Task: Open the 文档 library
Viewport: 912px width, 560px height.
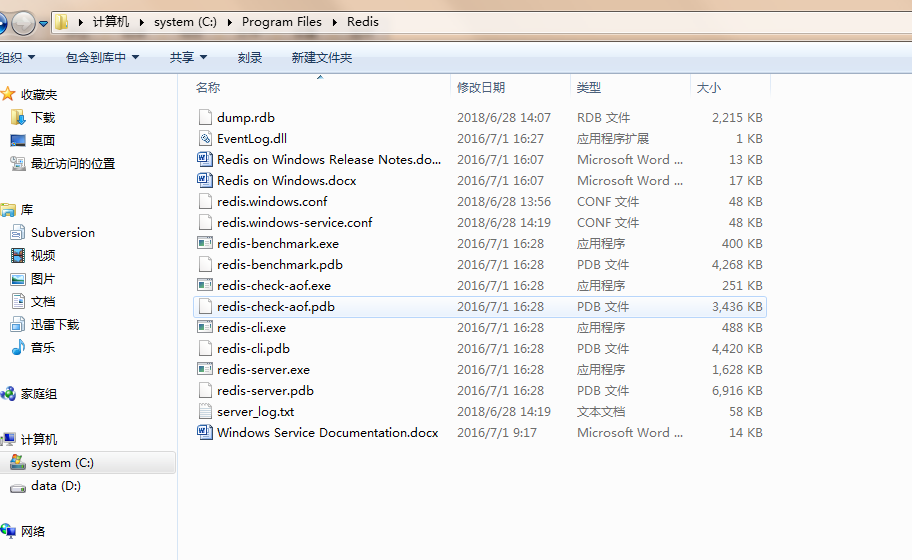Action: (43, 301)
